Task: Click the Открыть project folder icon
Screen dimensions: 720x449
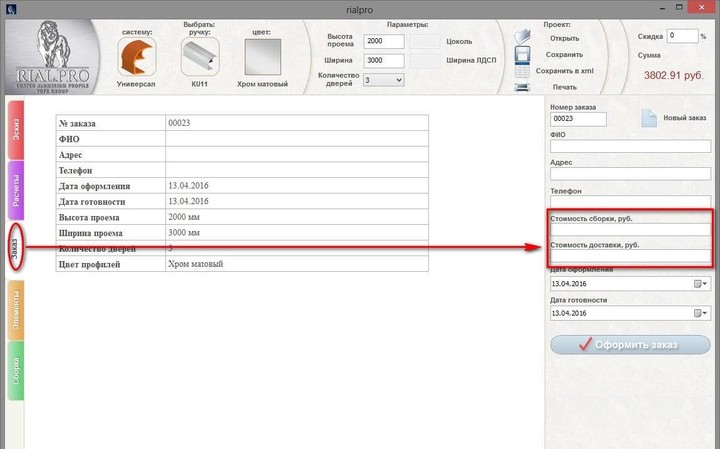Action: pos(522,38)
